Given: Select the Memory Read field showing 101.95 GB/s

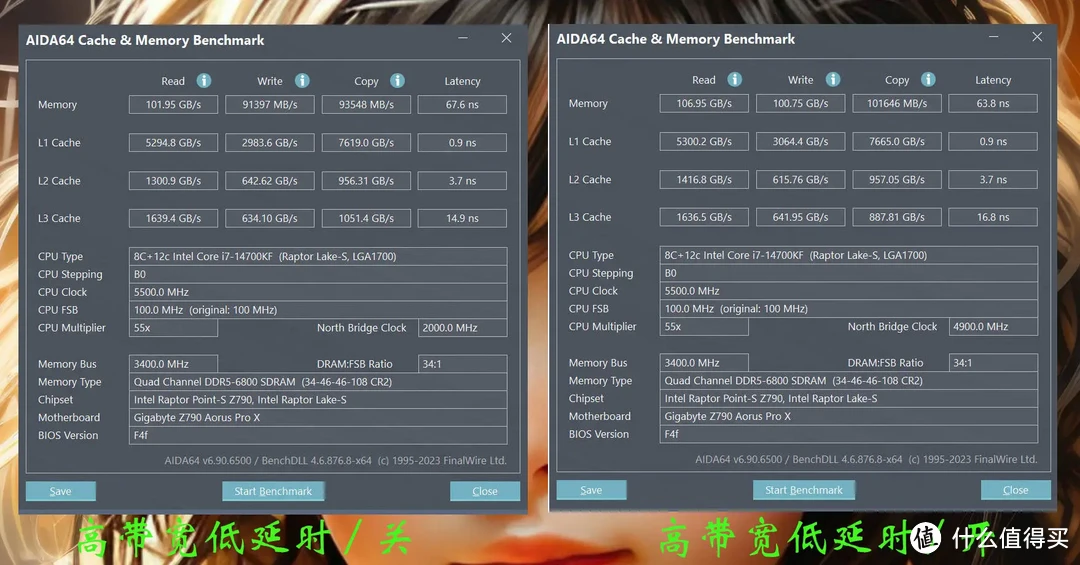Looking at the screenshot, I should [173, 105].
